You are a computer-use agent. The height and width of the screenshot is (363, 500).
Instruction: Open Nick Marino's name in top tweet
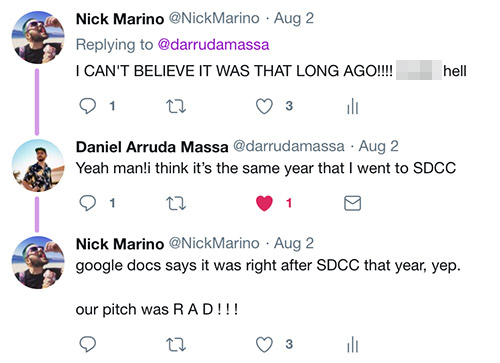[120, 19]
